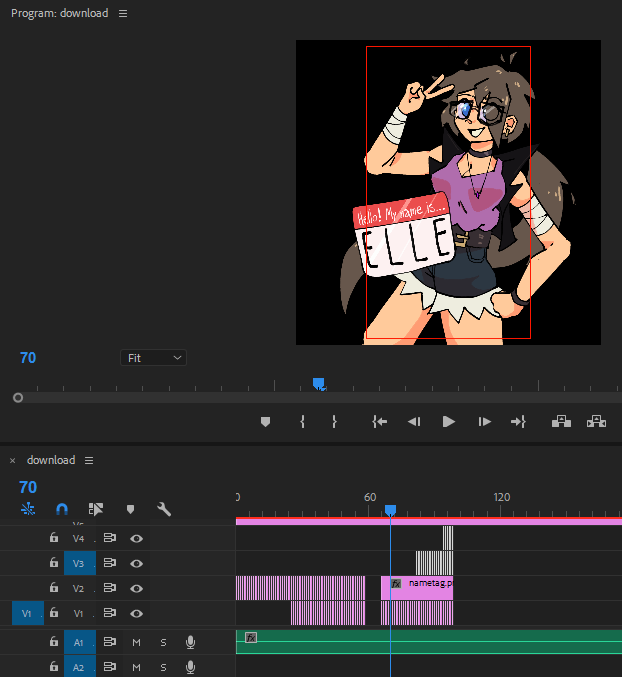Viewport: 622px width, 677px height.
Task: Select the download timeline tab
Action: point(51,460)
